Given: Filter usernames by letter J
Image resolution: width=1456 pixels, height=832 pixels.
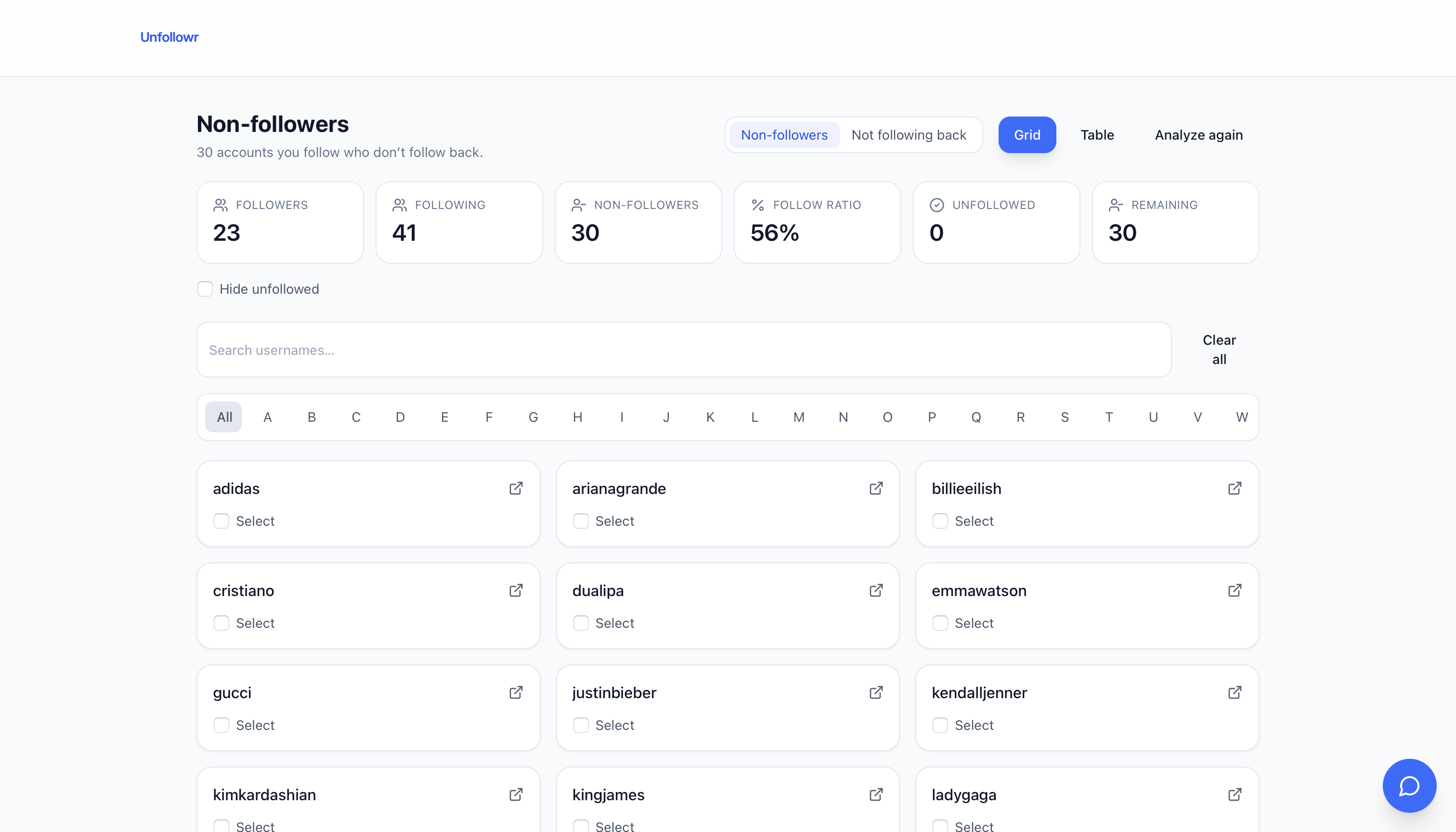Looking at the screenshot, I should click(x=666, y=417).
